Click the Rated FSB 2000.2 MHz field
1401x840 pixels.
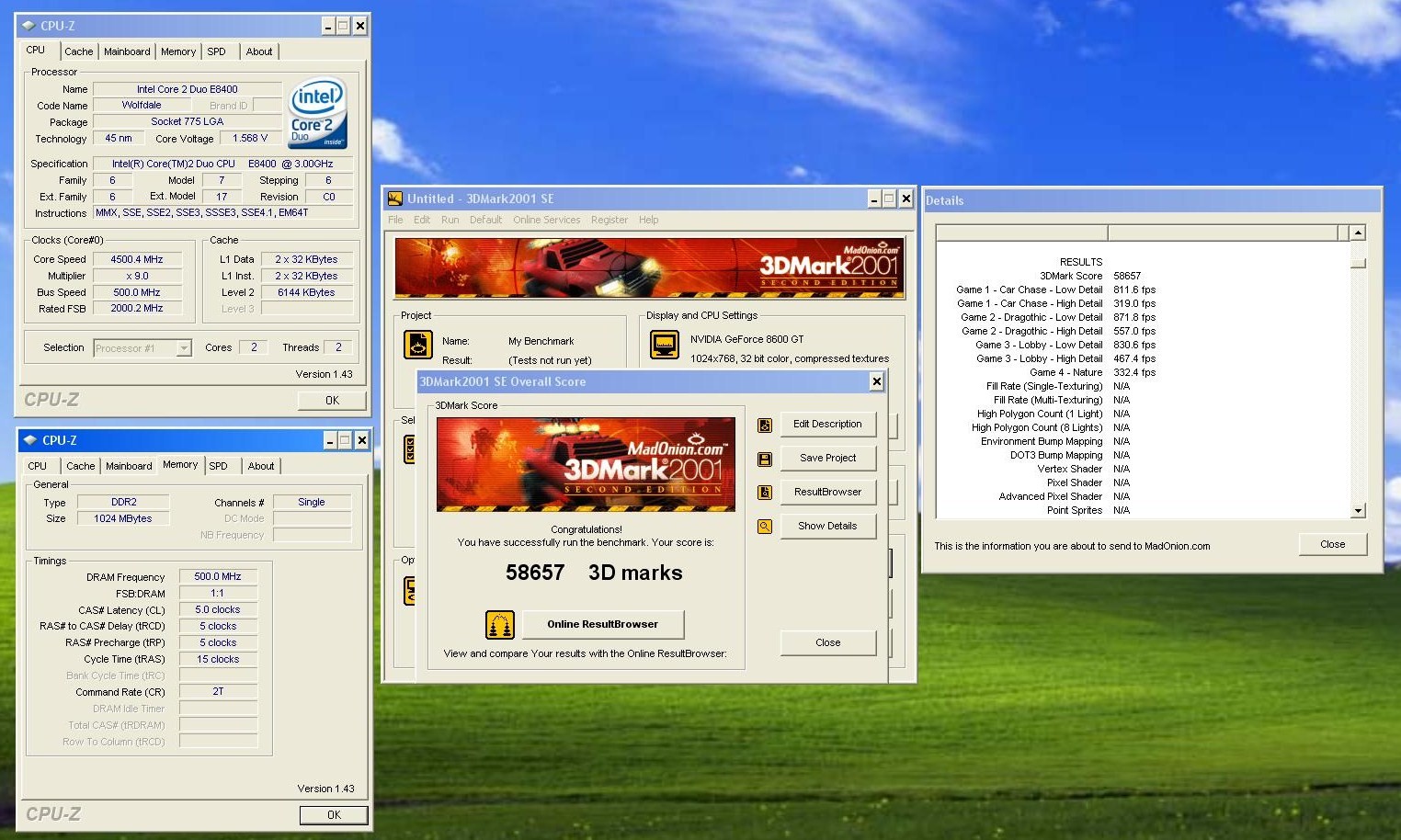point(137,310)
